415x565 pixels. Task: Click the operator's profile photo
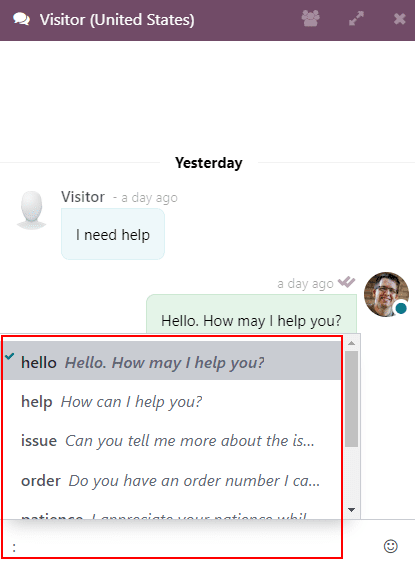[x=386, y=294]
